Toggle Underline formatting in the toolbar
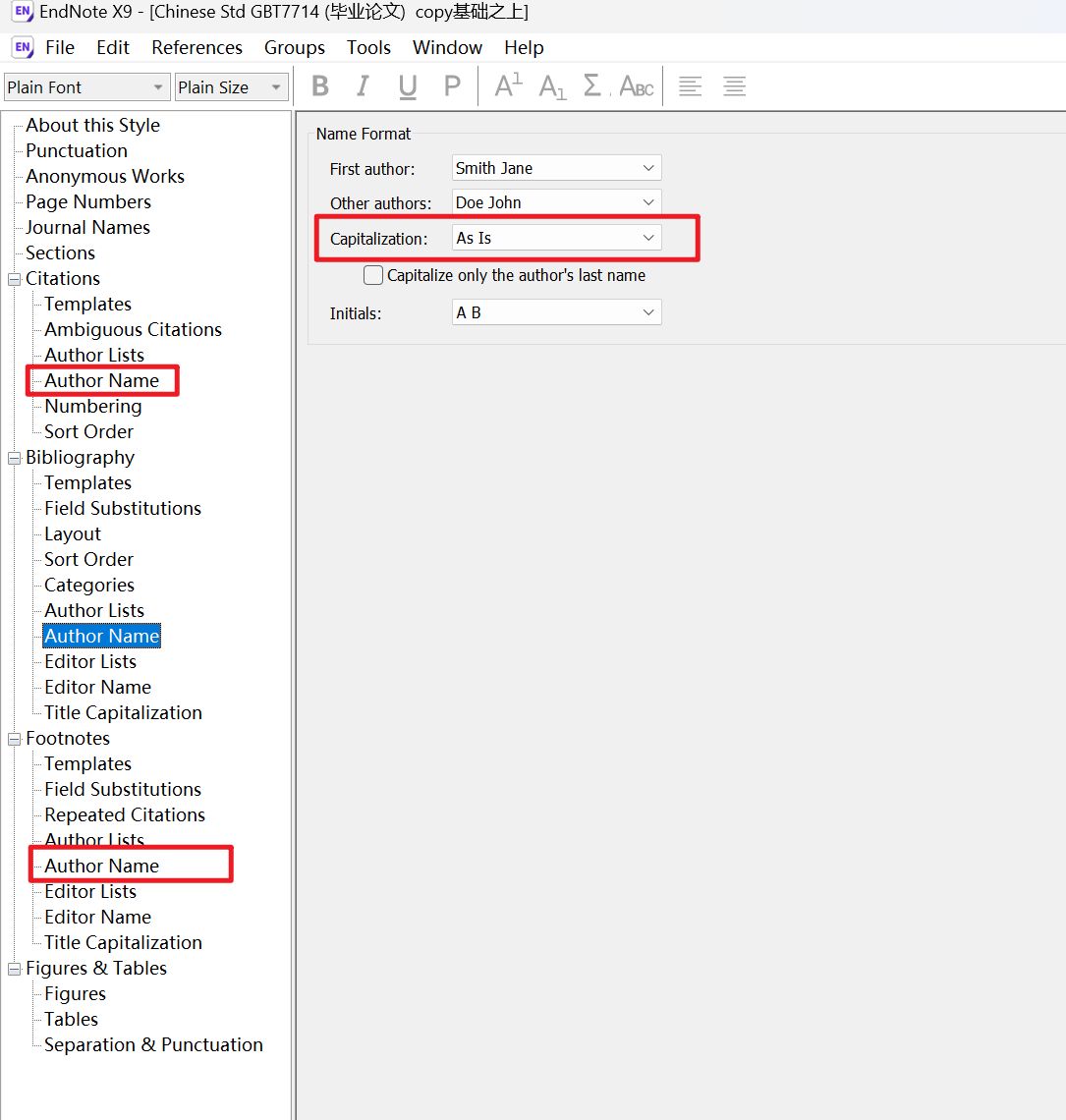This screenshot has width=1066, height=1120. coord(408,86)
